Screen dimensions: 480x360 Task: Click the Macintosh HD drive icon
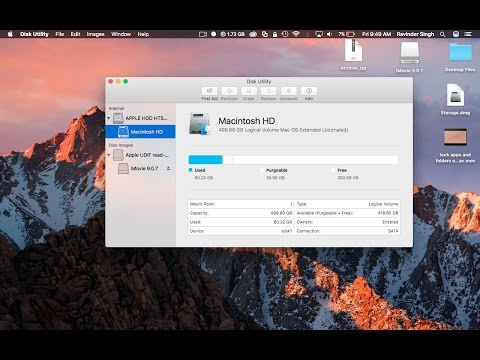[199, 124]
